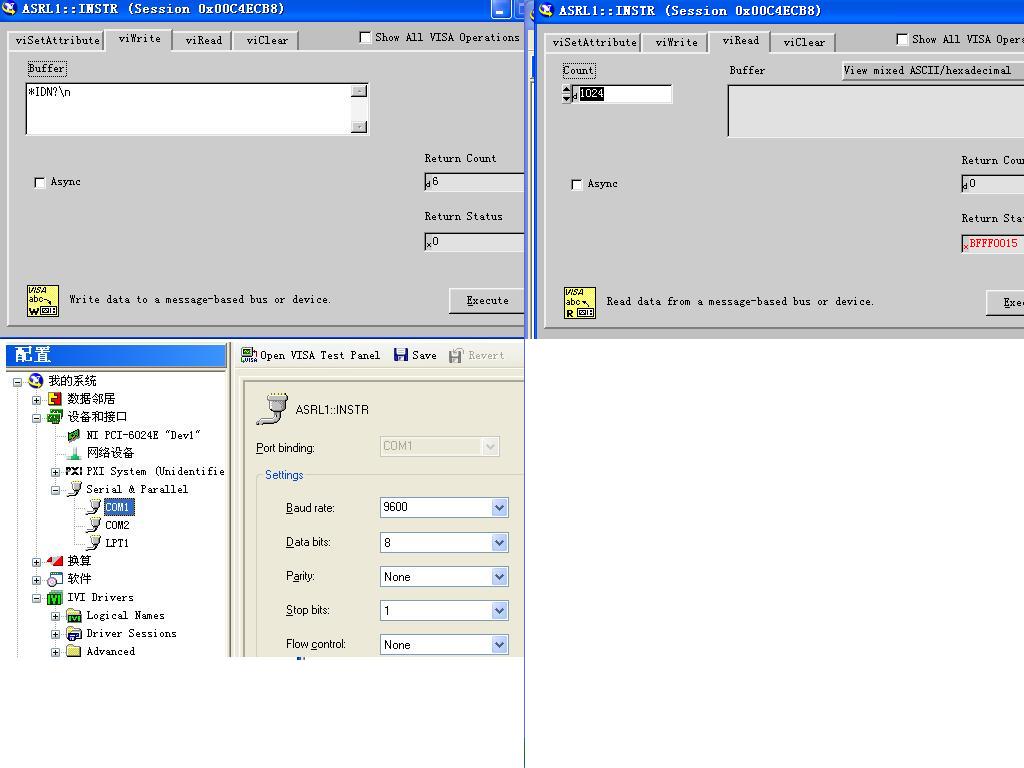Click the Revert icon in toolbar
This screenshot has width=1024, height=768.
[x=456, y=355]
